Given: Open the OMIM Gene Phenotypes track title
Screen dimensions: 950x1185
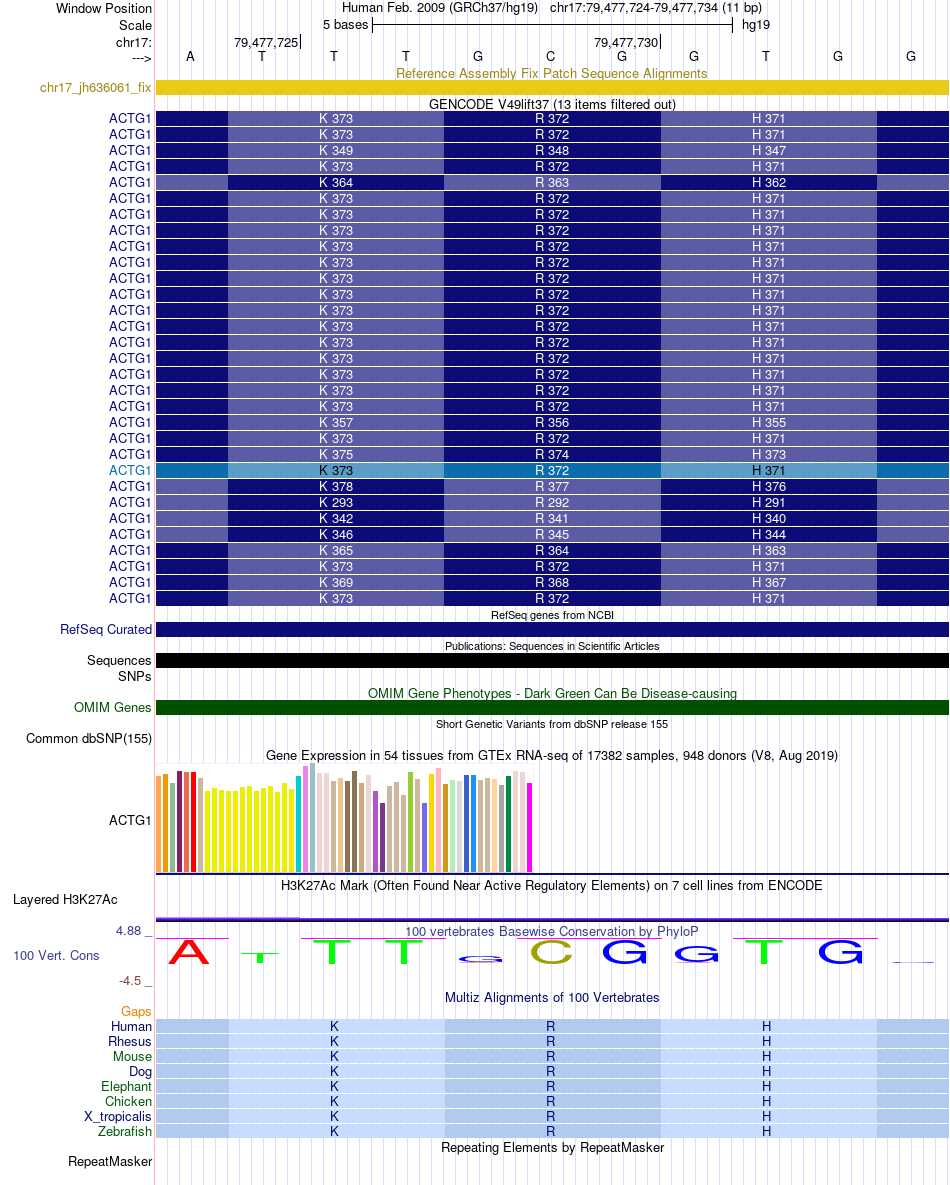Looking at the screenshot, I should click(552, 693).
